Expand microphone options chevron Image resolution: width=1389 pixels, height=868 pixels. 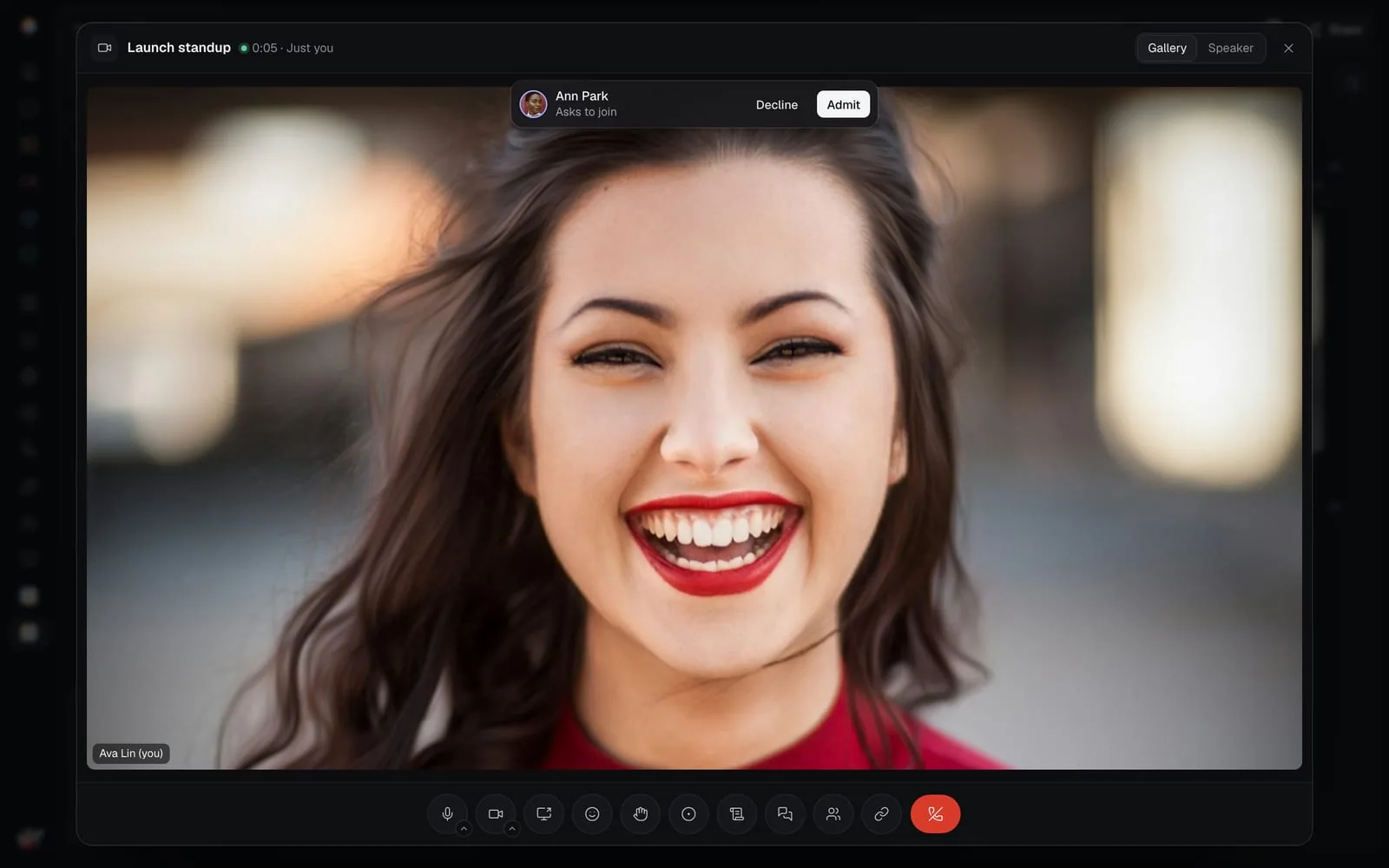(464, 829)
